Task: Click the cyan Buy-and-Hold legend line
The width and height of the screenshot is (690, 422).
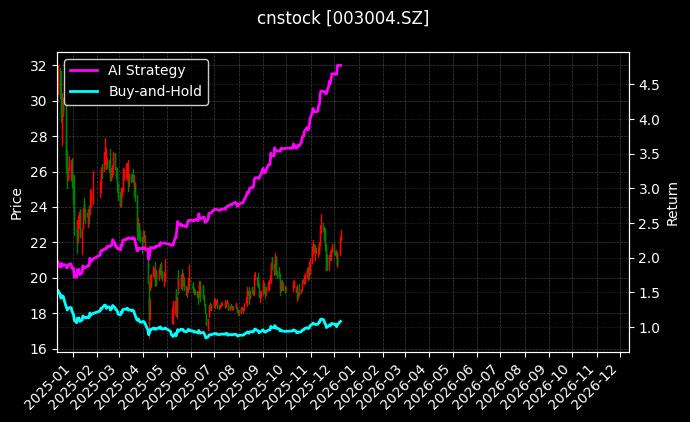Action: [84, 91]
